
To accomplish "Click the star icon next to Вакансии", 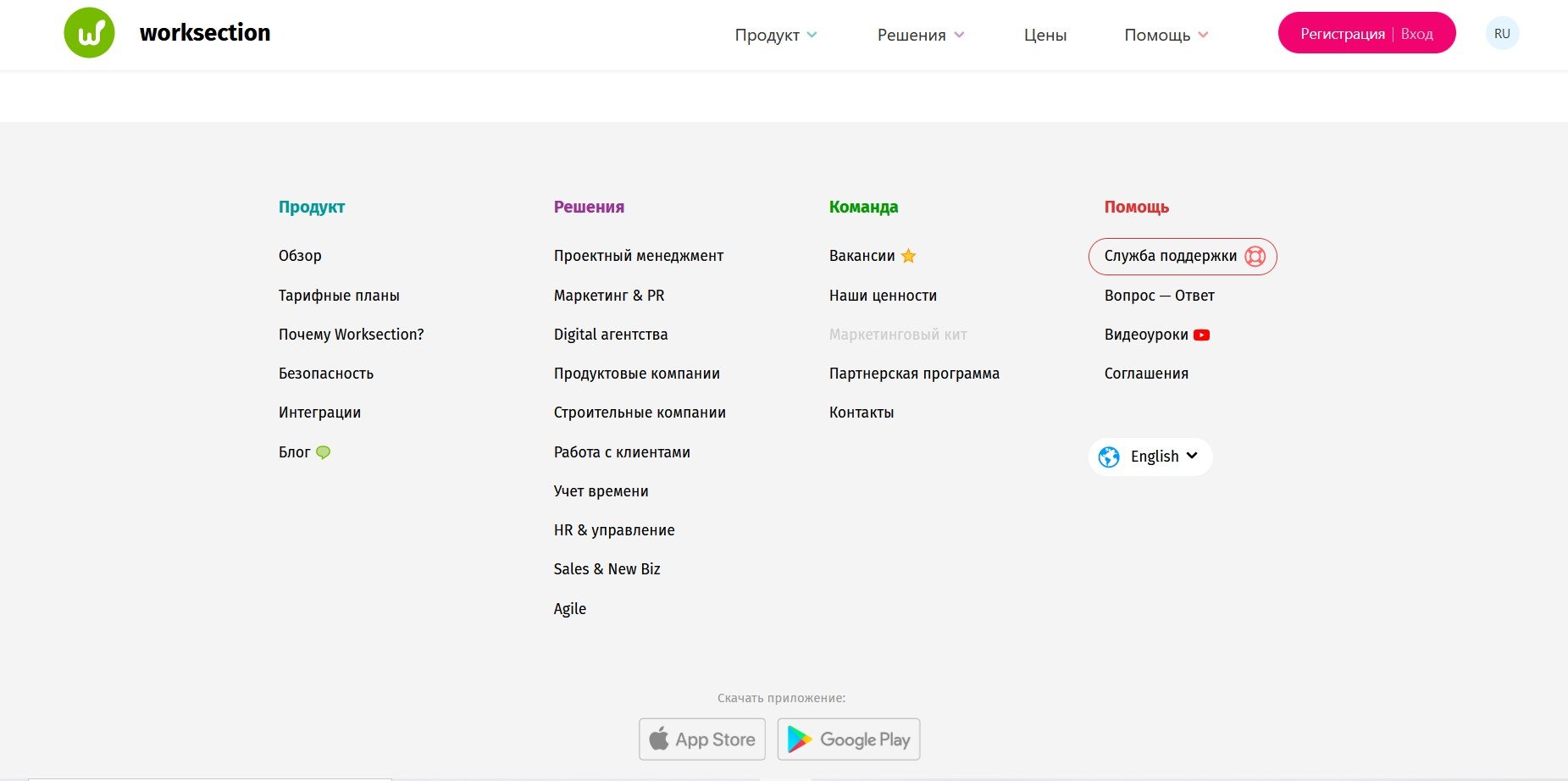I will pyautogui.click(x=908, y=256).
